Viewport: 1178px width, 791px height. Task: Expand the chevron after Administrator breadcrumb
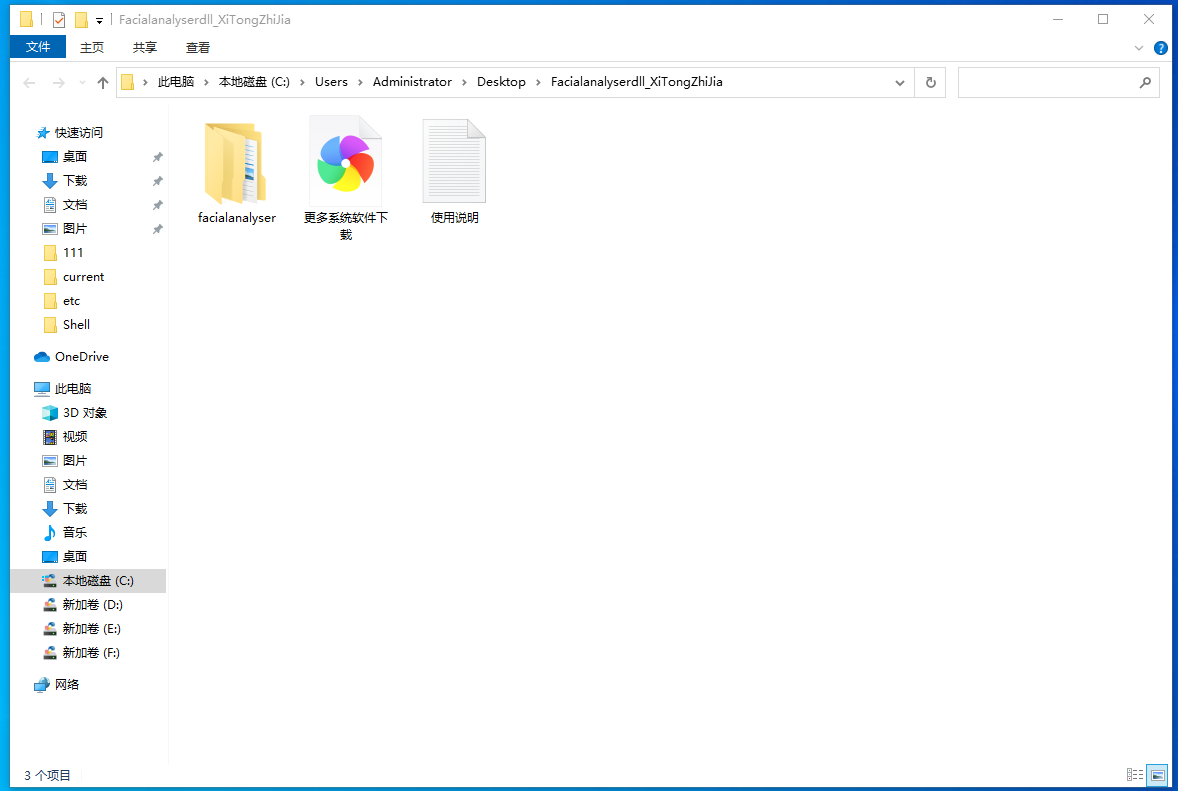coord(464,82)
